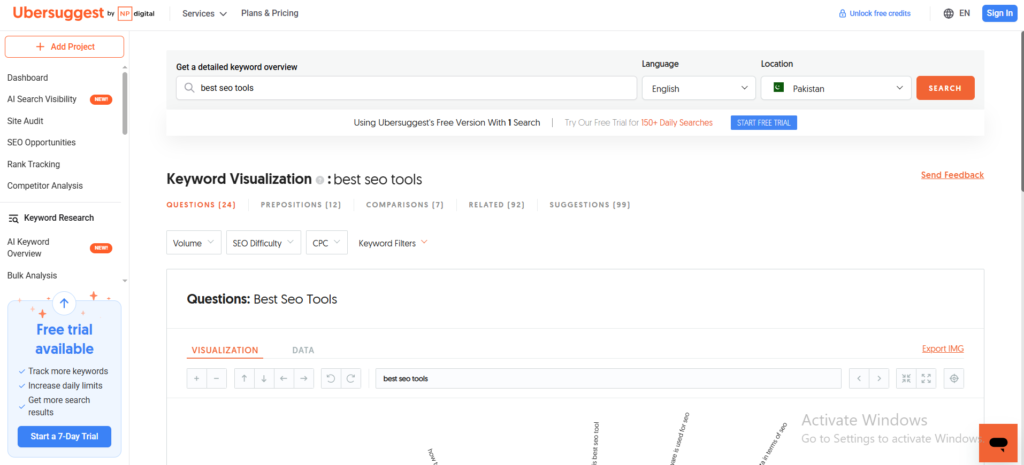Open the orange chat widget icon

click(x=996, y=442)
